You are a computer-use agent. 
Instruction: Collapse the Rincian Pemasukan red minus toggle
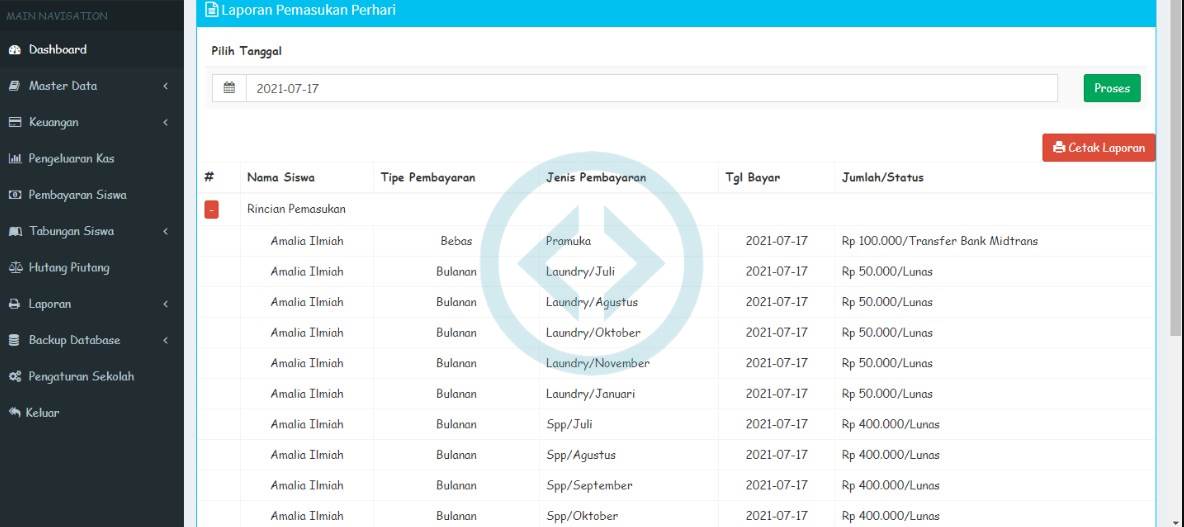point(211,210)
